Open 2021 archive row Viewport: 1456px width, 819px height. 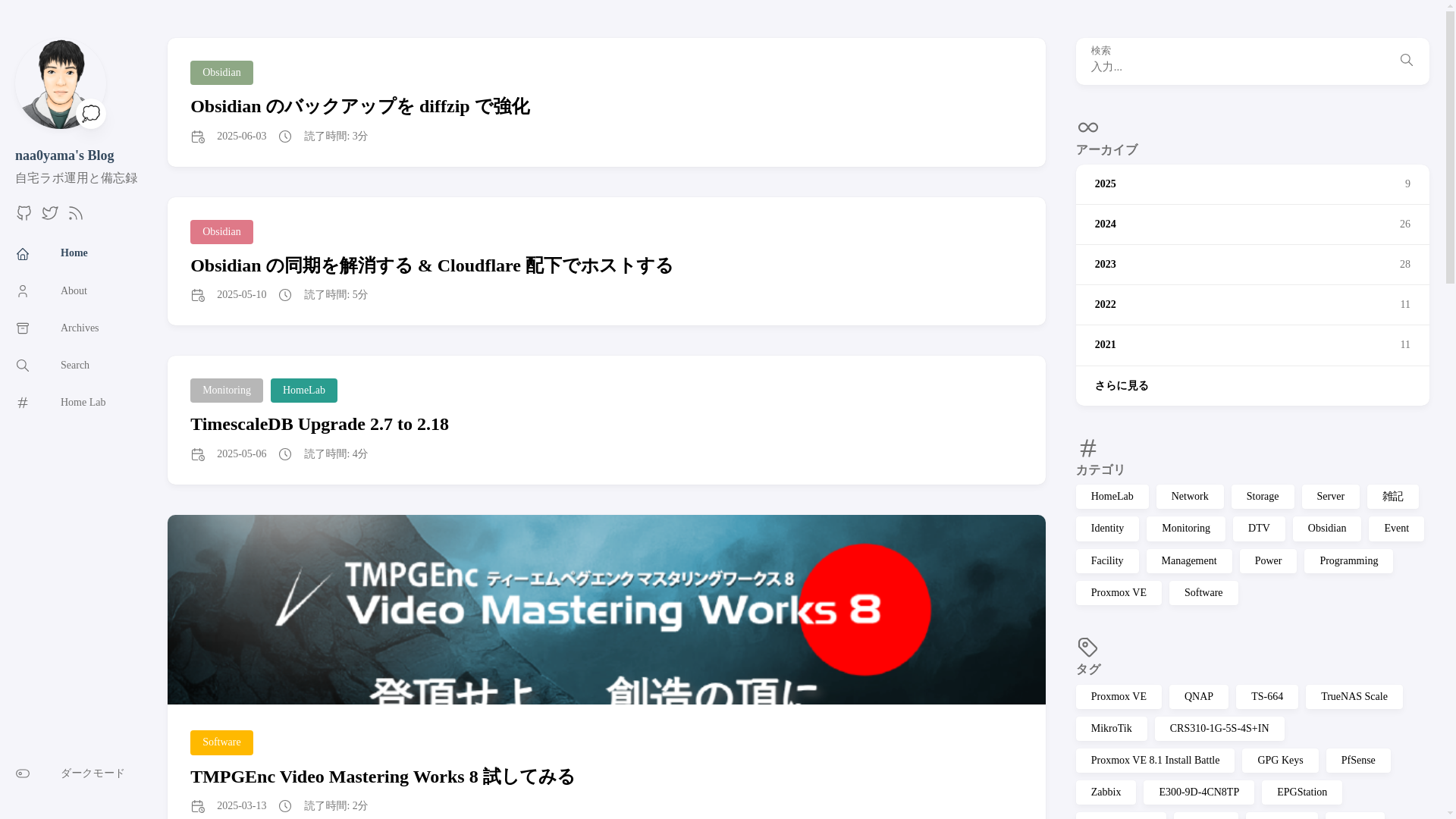pyautogui.click(x=1252, y=345)
